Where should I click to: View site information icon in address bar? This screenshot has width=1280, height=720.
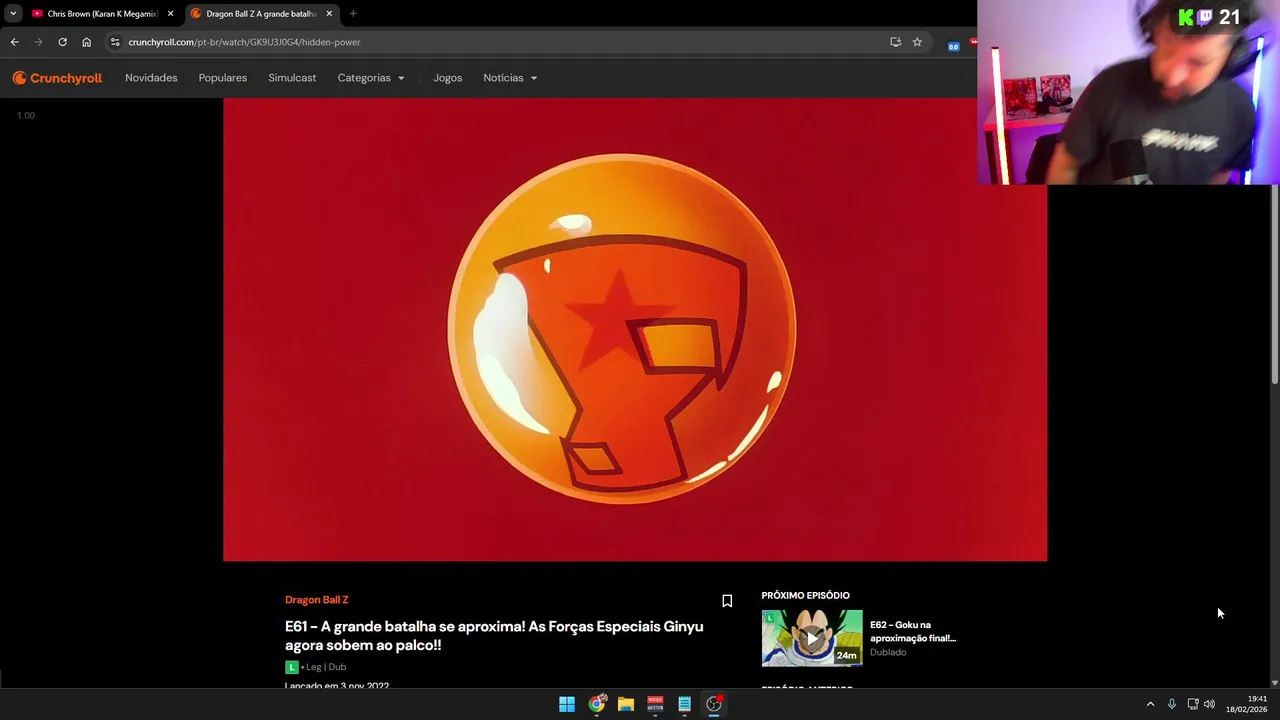(x=115, y=42)
